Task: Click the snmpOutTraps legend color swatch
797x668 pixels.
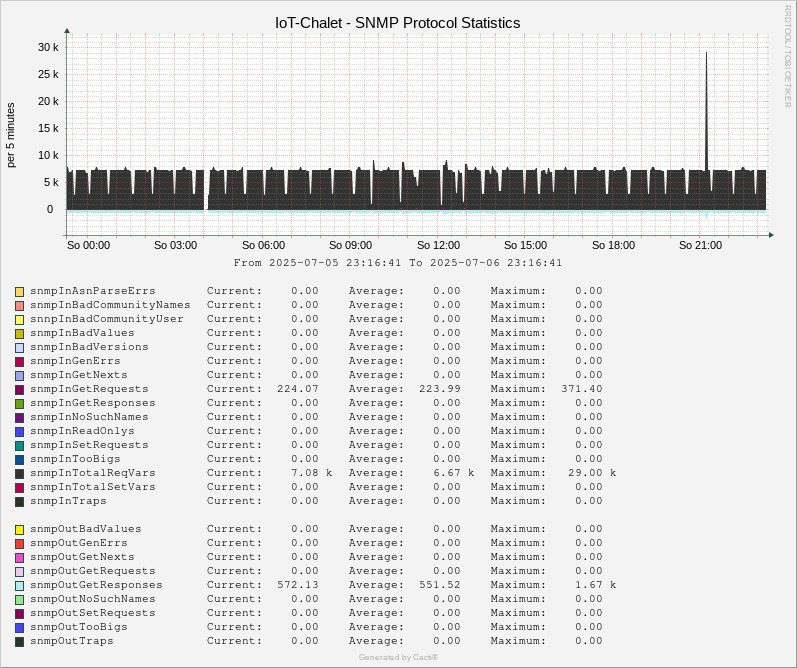Action: pos(19,642)
